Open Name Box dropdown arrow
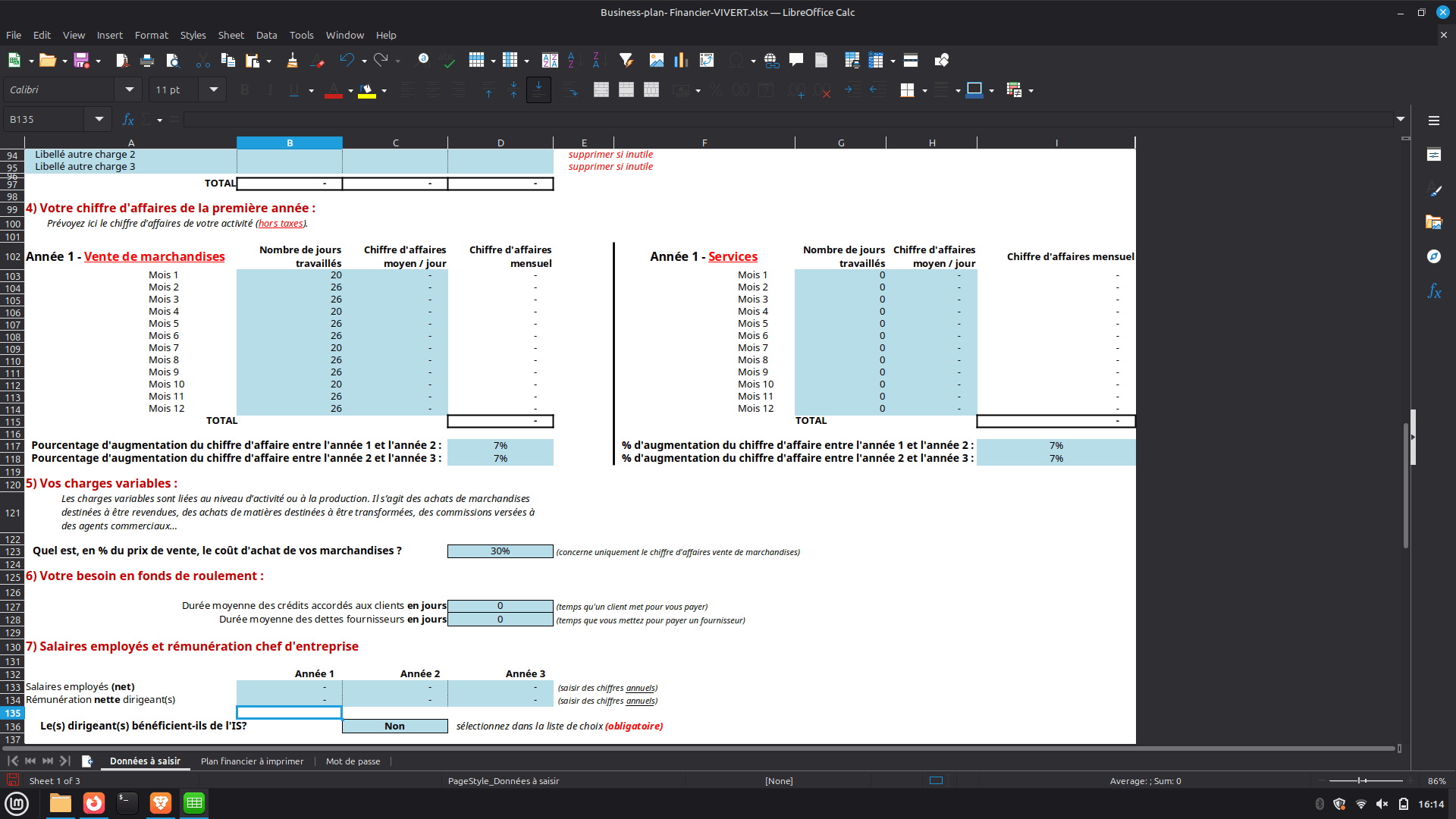Image resolution: width=1456 pixels, height=819 pixels. pyautogui.click(x=99, y=120)
